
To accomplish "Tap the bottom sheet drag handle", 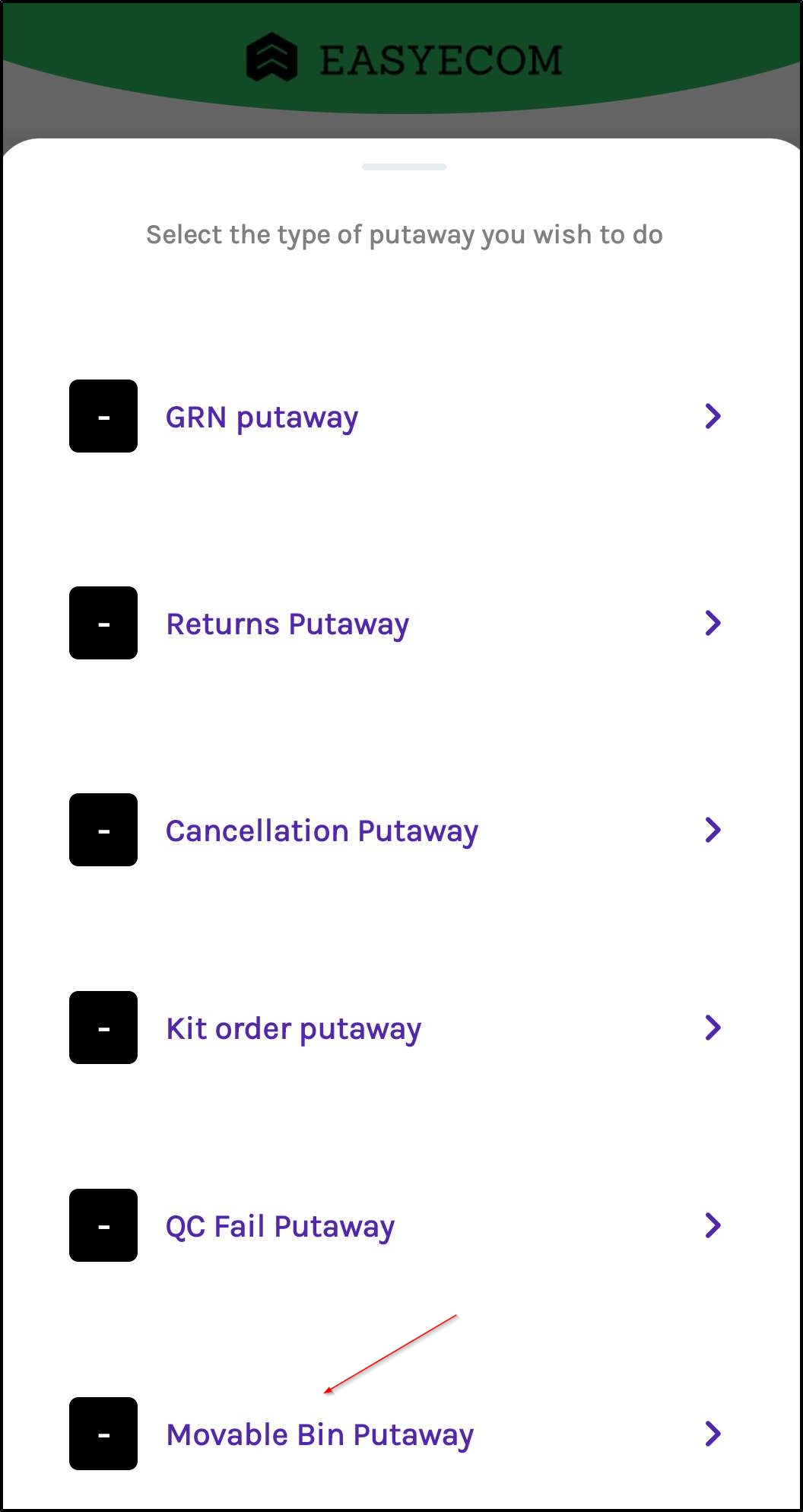I will 404,167.
